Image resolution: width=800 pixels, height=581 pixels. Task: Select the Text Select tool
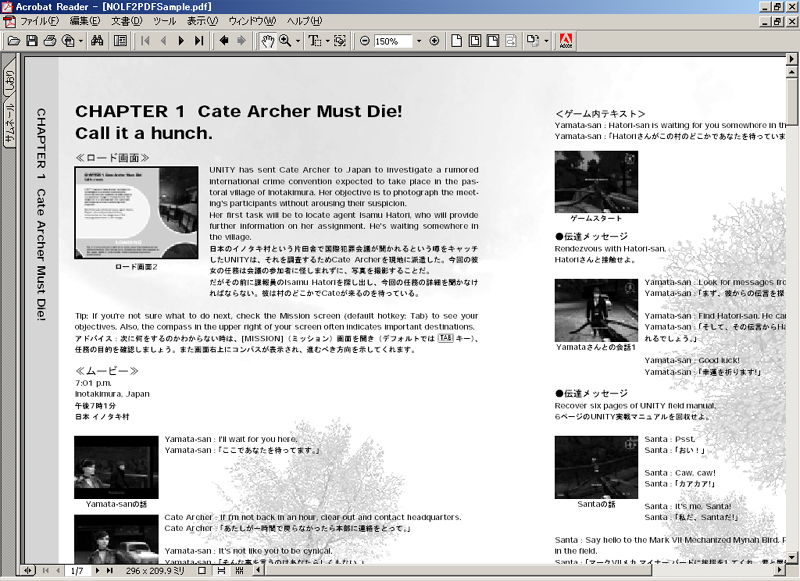[x=314, y=41]
